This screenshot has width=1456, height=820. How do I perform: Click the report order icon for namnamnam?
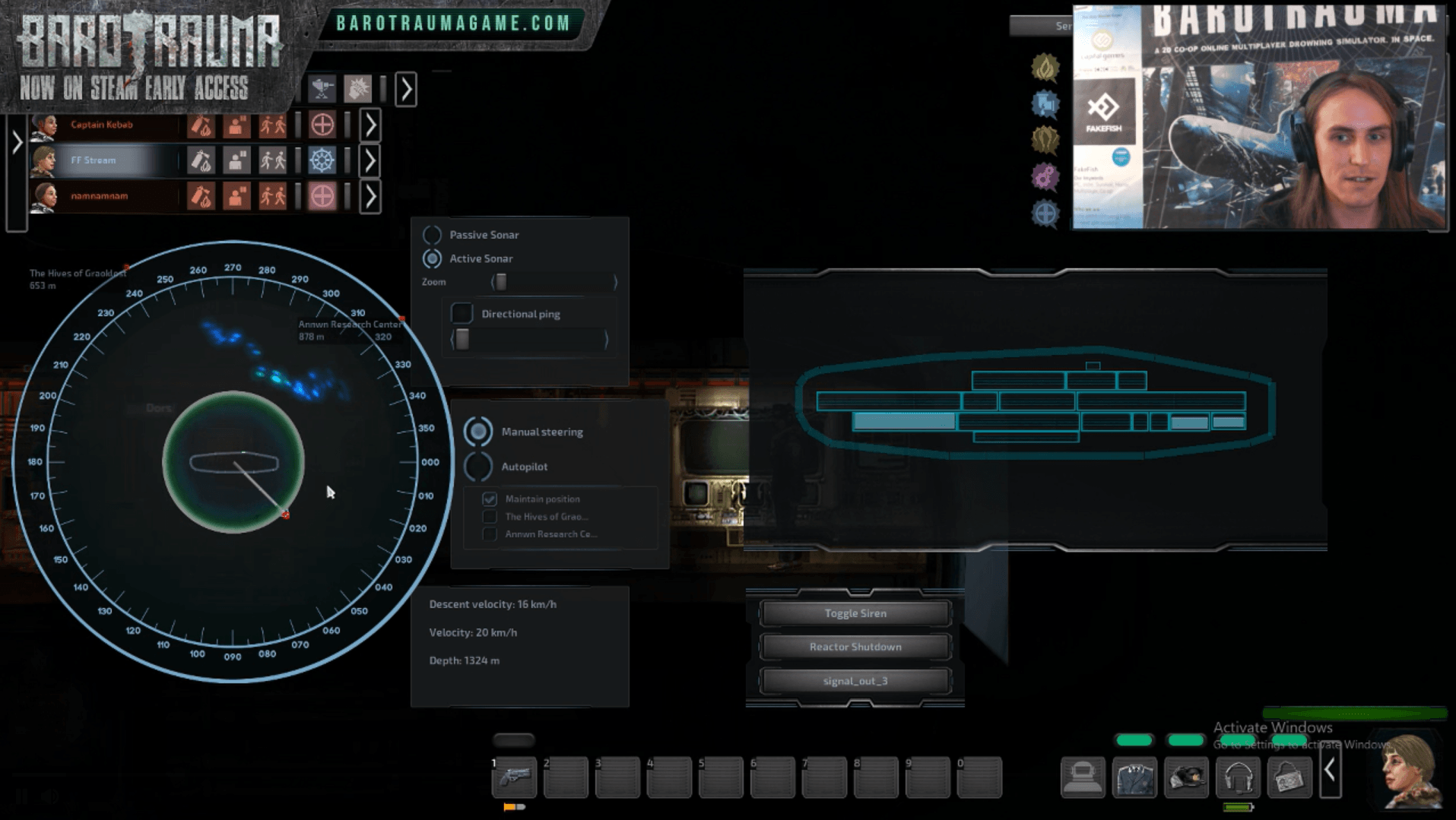(236, 196)
